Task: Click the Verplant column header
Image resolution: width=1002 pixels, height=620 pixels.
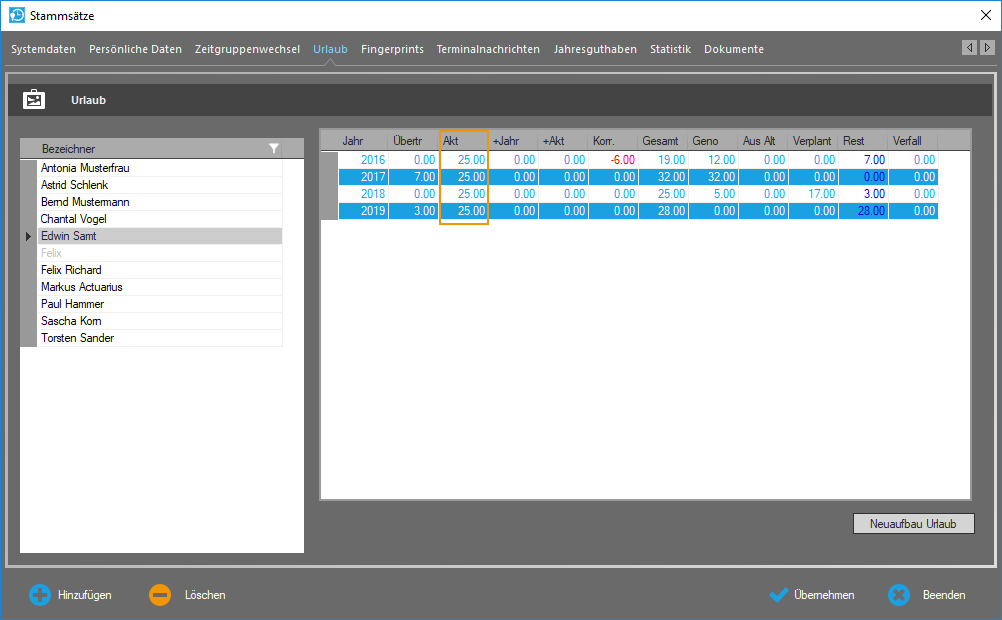Action: (x=812, y=141)
